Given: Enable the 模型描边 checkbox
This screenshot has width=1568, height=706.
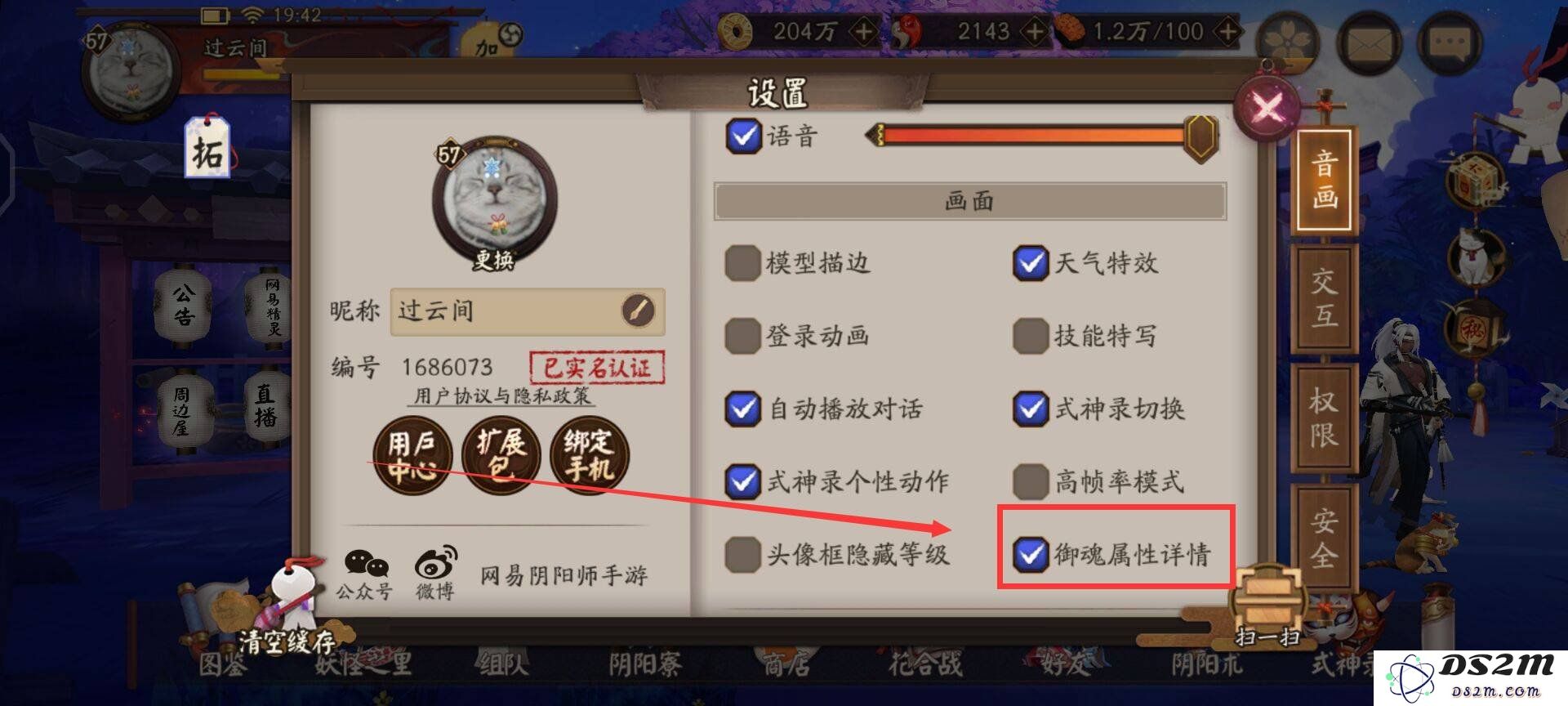Looking at the screenshot, I should [x=742, y=263].
